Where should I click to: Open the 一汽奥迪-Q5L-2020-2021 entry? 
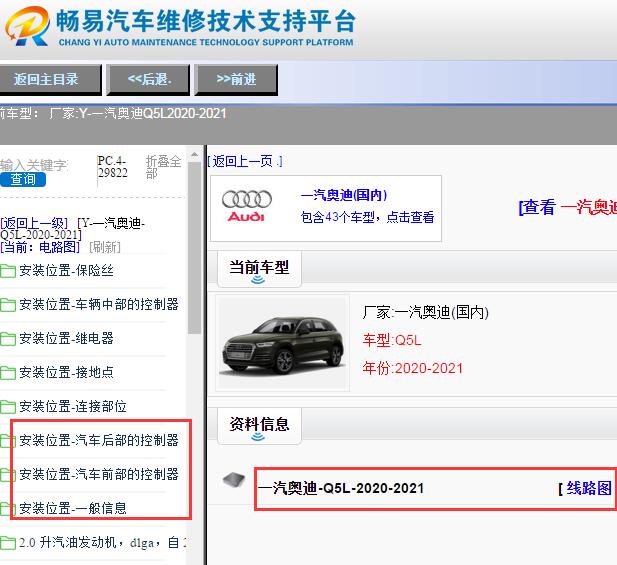[341, 488]
